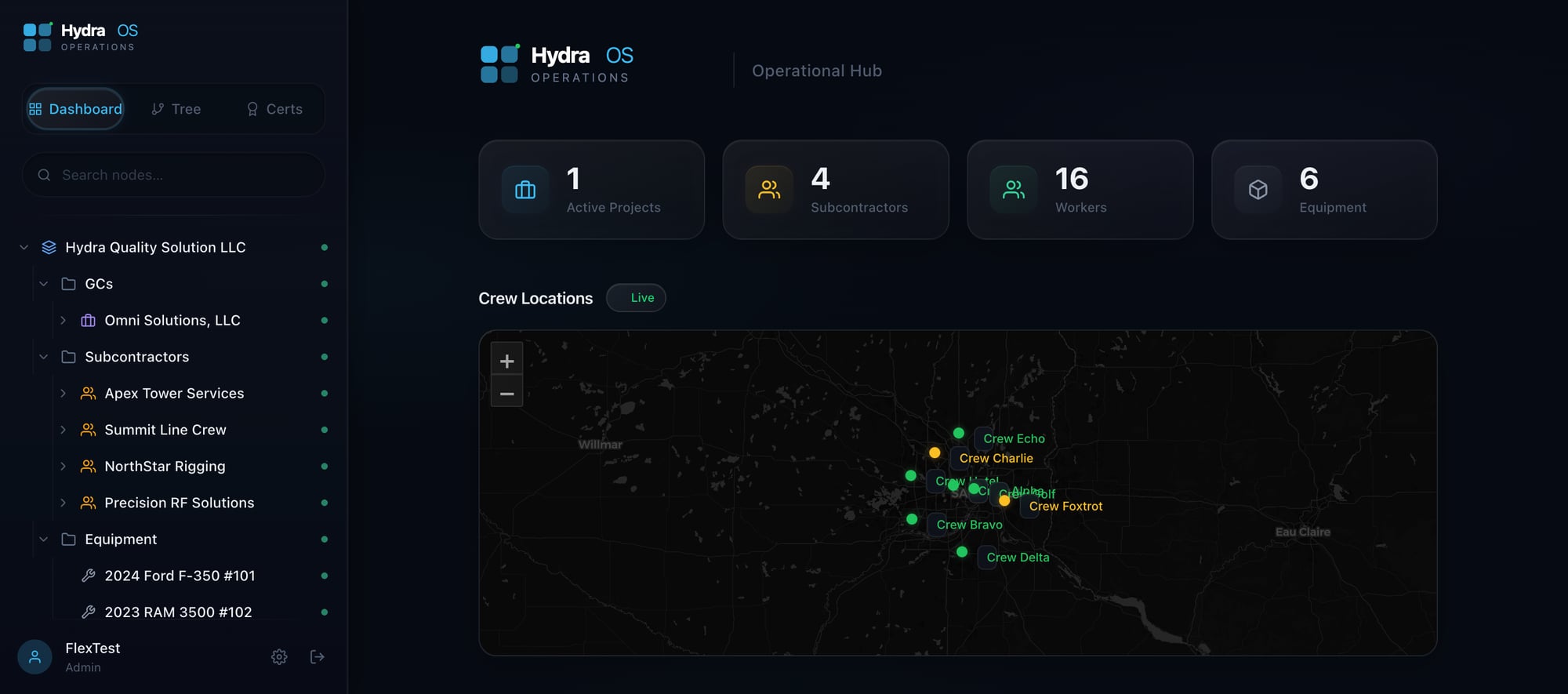Select the NorthStar Rigging label

click(x=165, y=467)
